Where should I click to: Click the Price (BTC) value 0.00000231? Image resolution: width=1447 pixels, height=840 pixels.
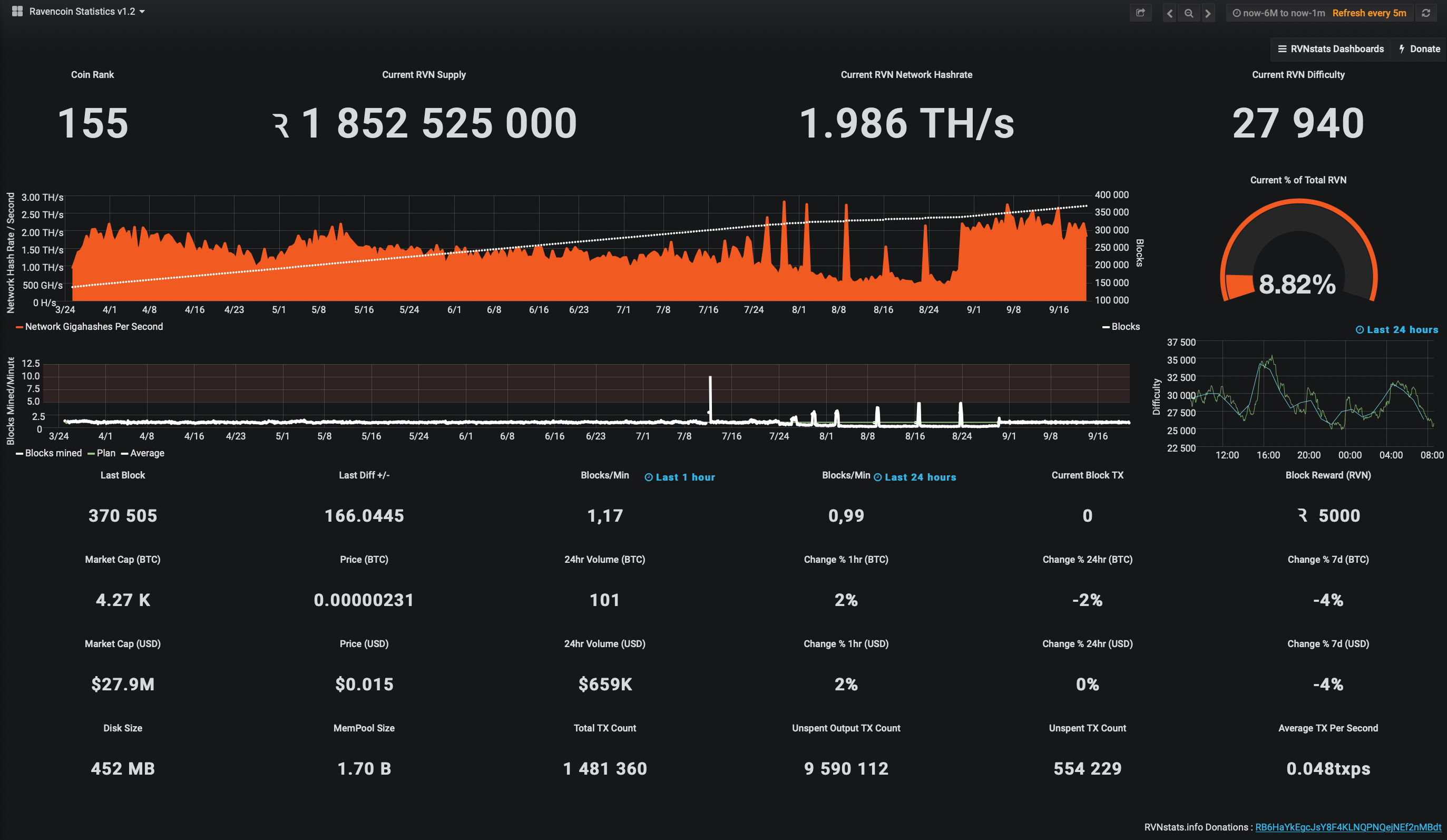[364, 599]
